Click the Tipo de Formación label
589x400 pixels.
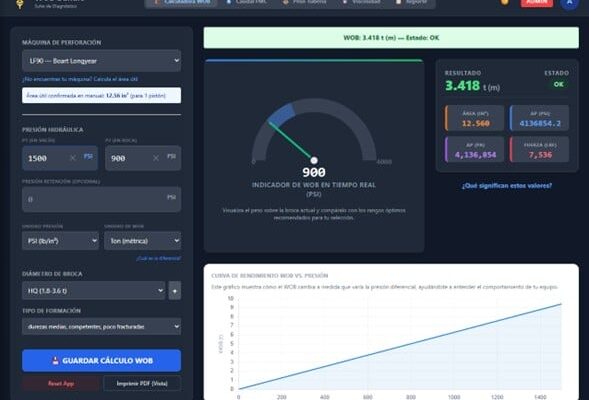click(51, 311)
